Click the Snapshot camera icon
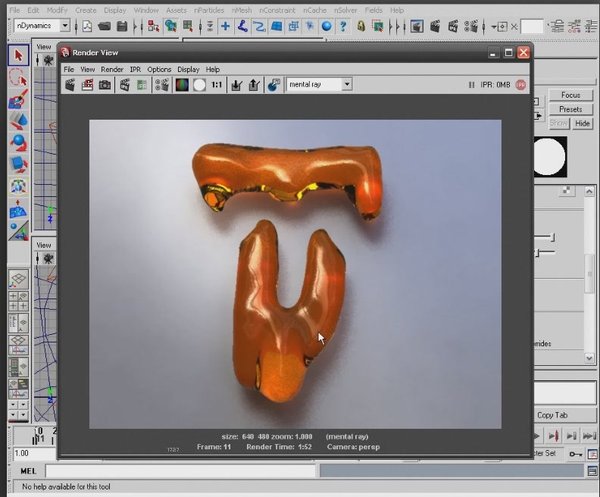Image resolution: width=600 pixels, height=497 pixels. tap(105, 86)
